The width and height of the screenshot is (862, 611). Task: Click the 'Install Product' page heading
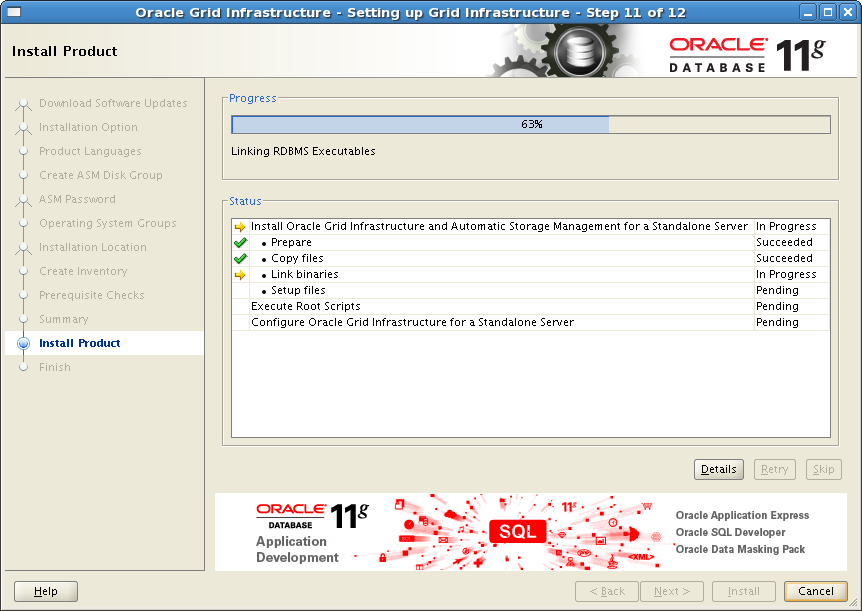pos(64,51)
